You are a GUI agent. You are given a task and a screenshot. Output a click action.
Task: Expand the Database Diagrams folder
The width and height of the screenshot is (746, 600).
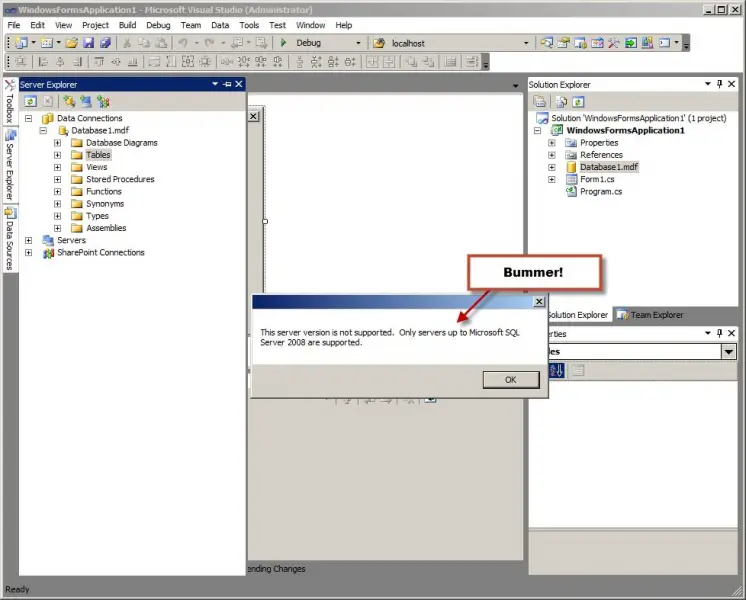click(x=58, y=143)
